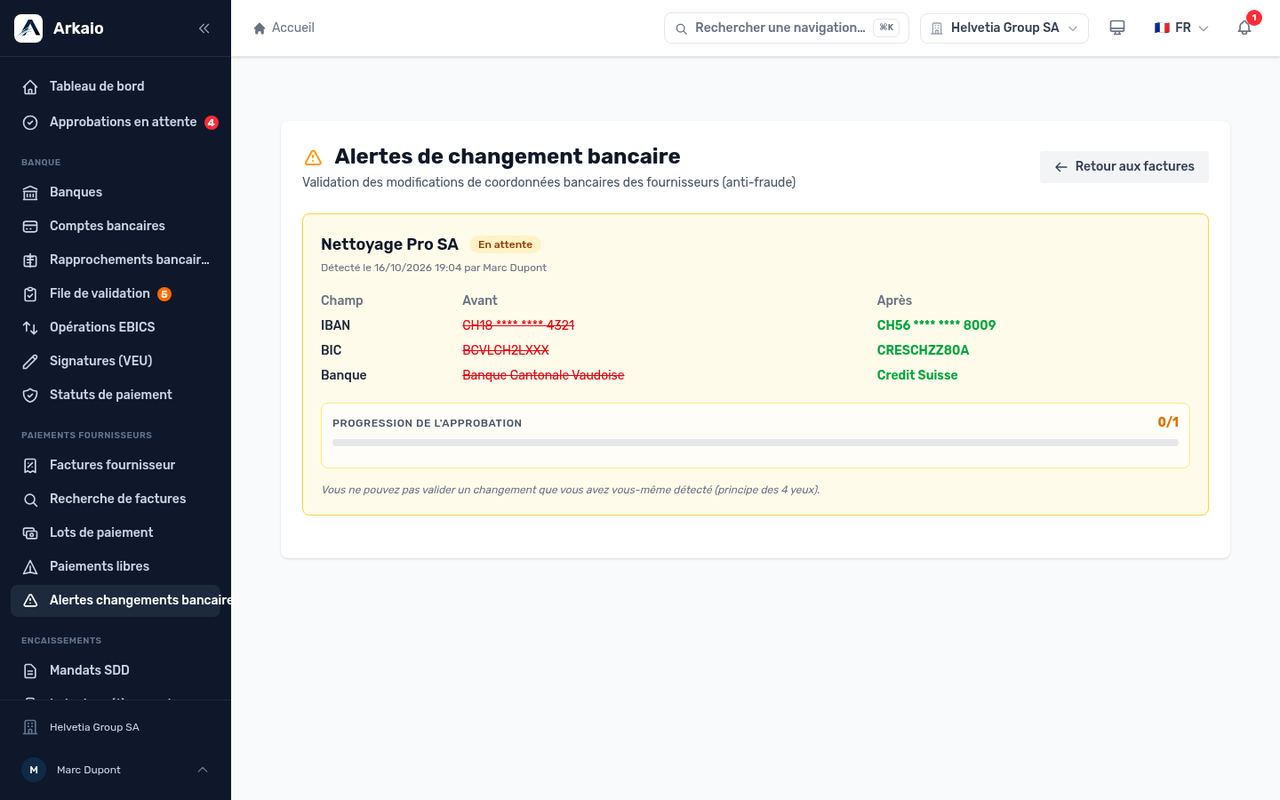
Task: Click the Banque Cantonale Vaudoise text
Action: point(543,375)
